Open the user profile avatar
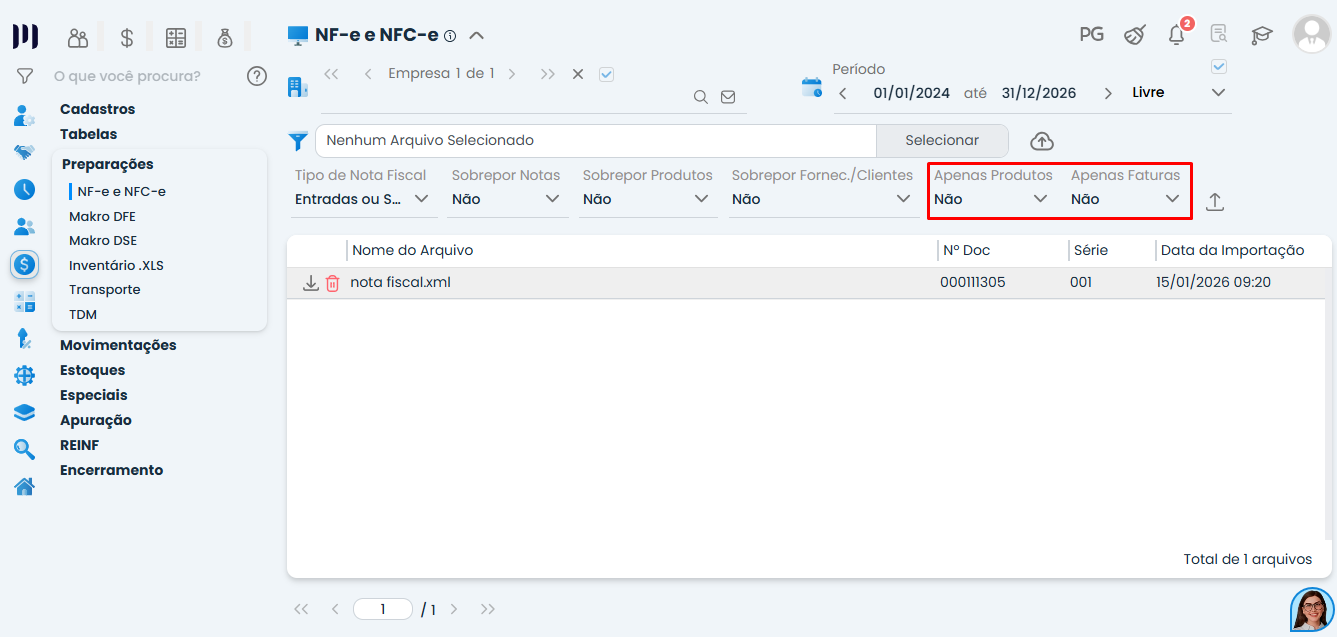The height and width of the screenshot is (637, 1337). coord(1312,34)
